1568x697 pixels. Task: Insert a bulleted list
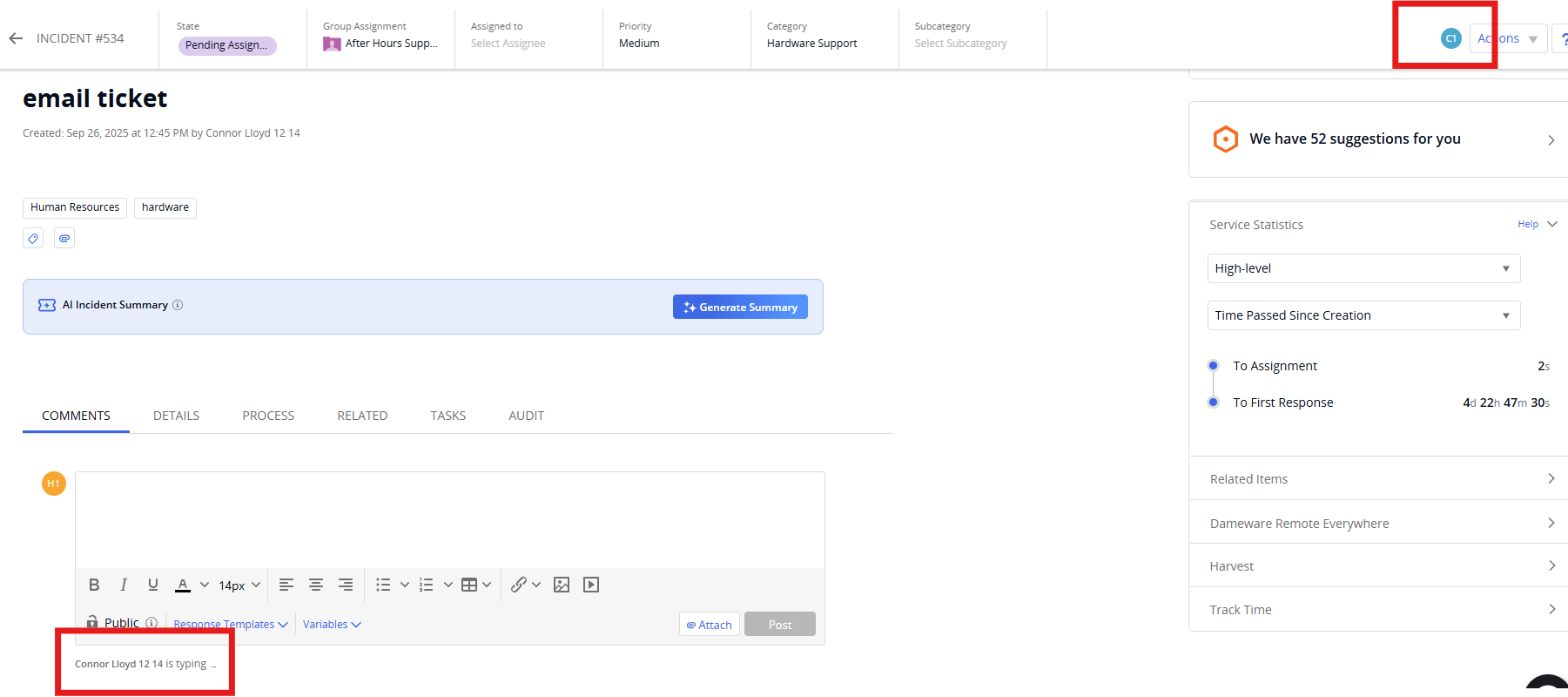point(383,585)
